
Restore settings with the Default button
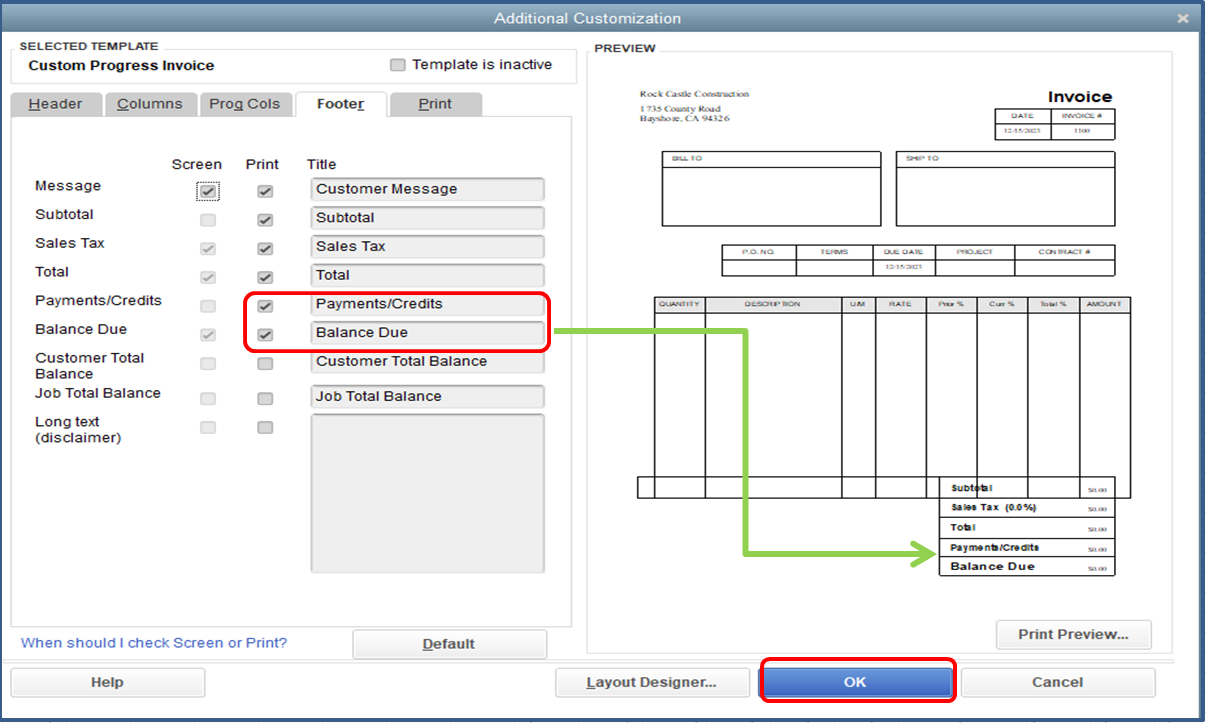[x=449, y=643]
